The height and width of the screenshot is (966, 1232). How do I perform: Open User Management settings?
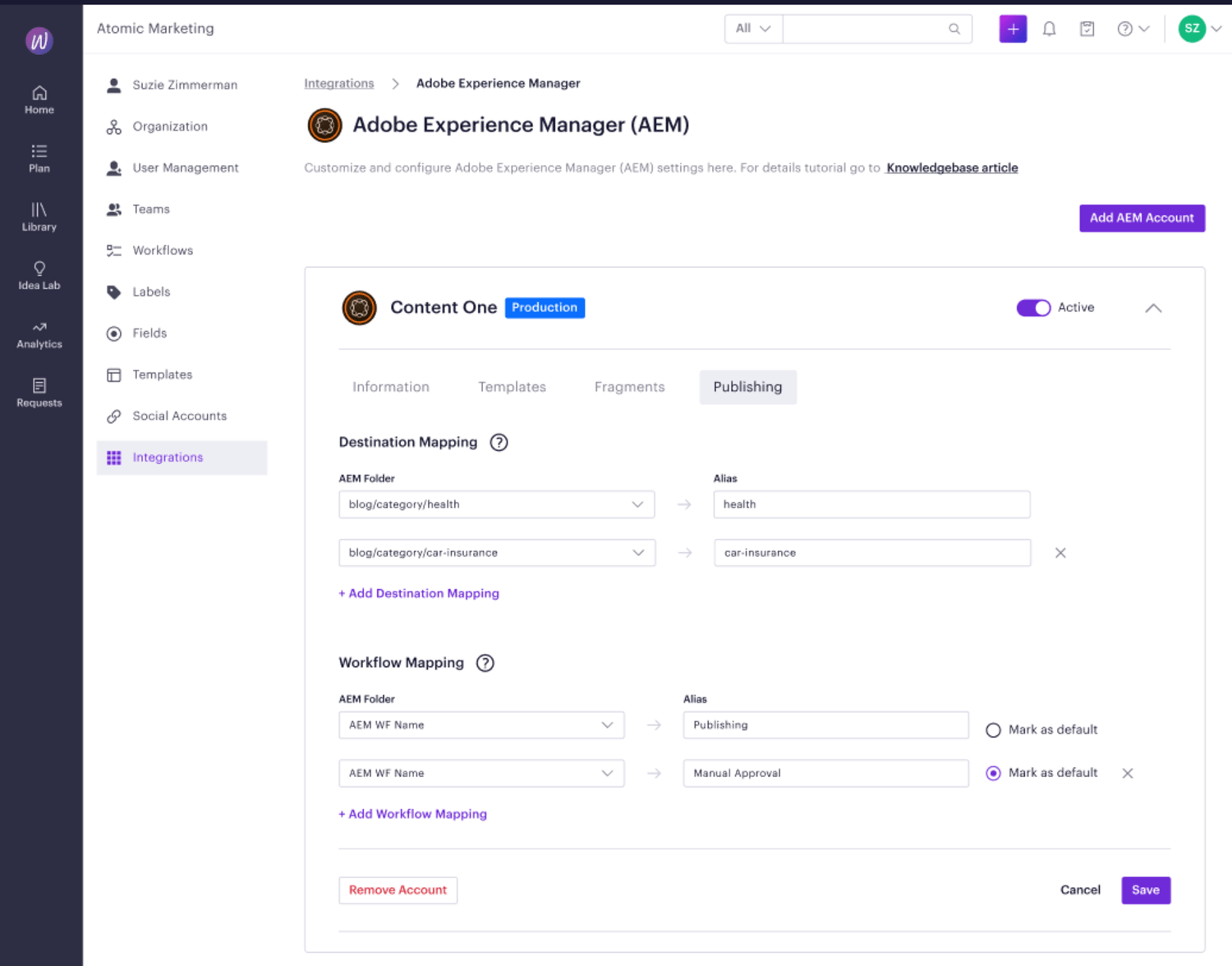tap(182, 168)
